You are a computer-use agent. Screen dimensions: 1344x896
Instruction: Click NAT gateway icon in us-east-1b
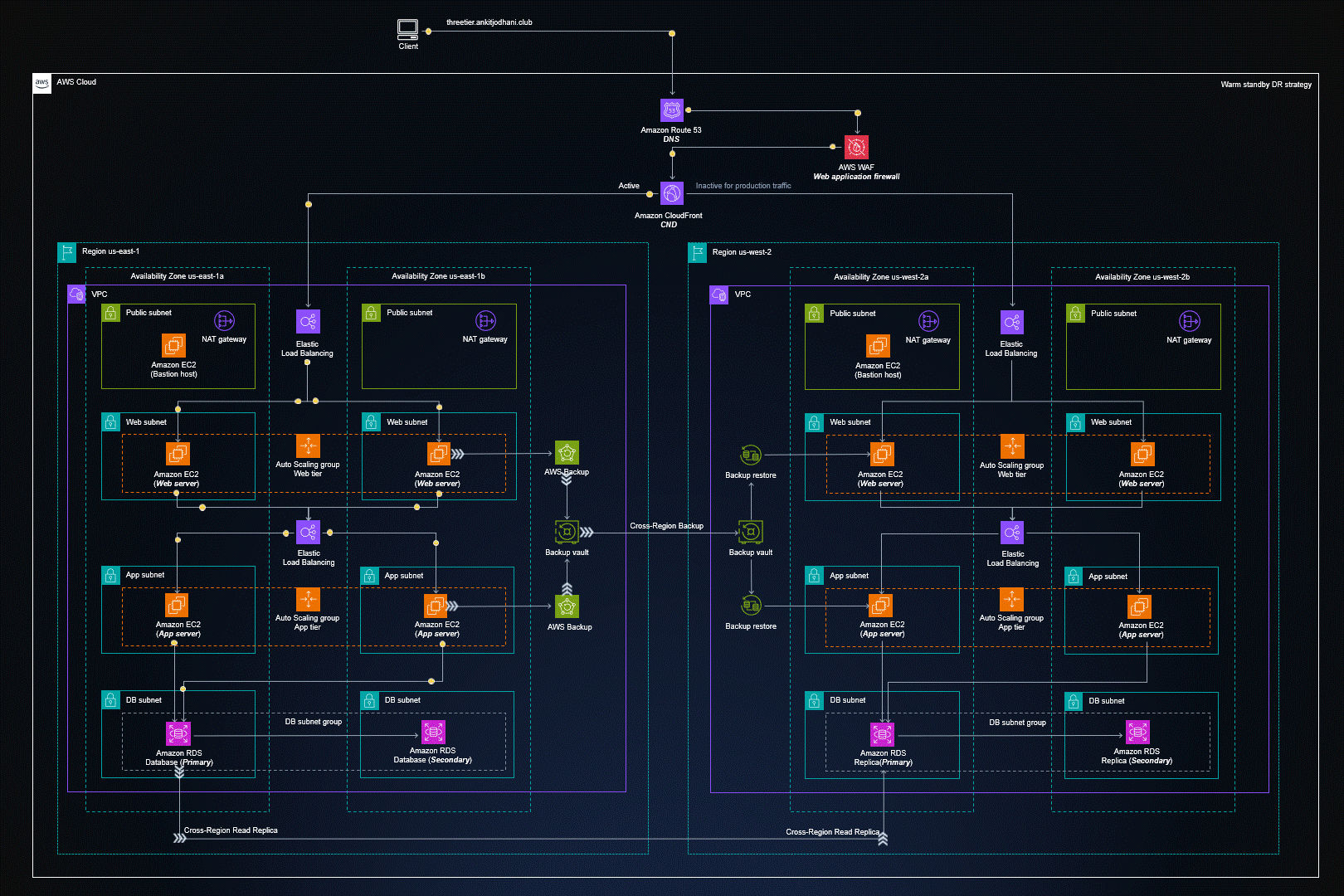pos(485,321)
